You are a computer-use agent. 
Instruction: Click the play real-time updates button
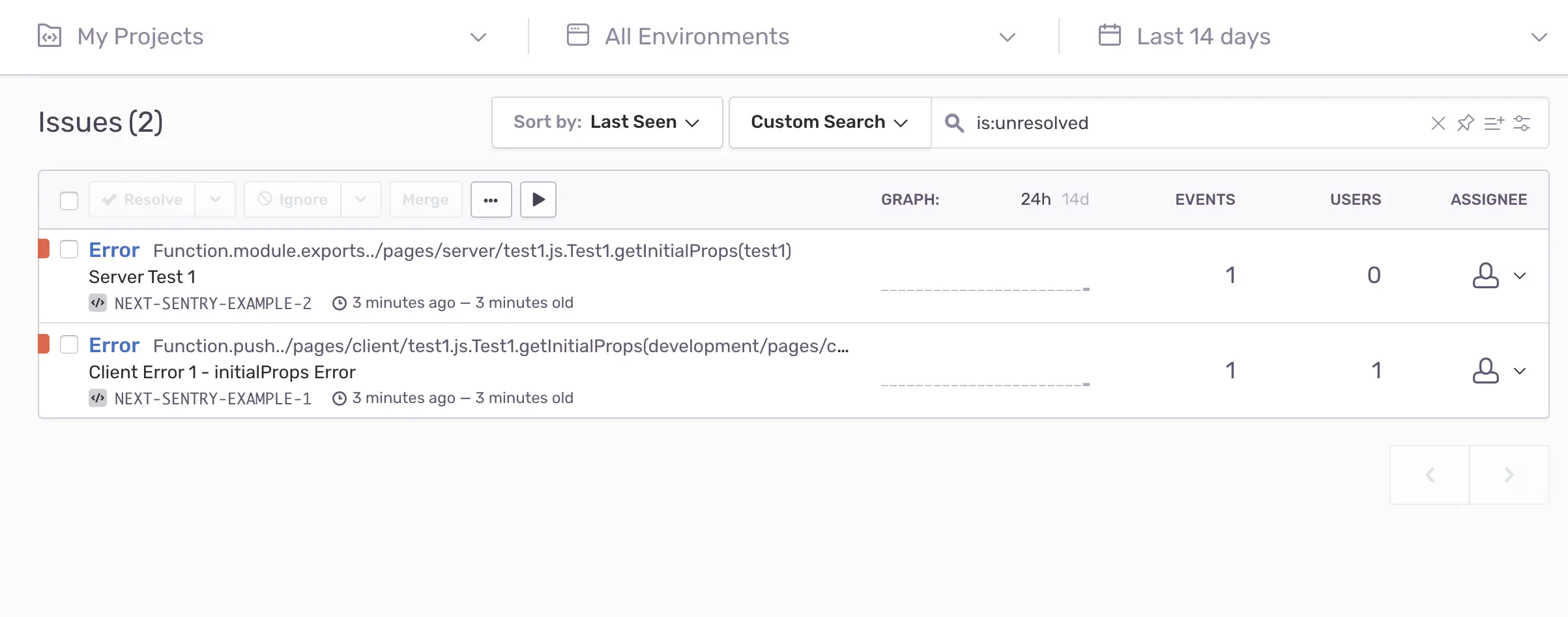538,200
